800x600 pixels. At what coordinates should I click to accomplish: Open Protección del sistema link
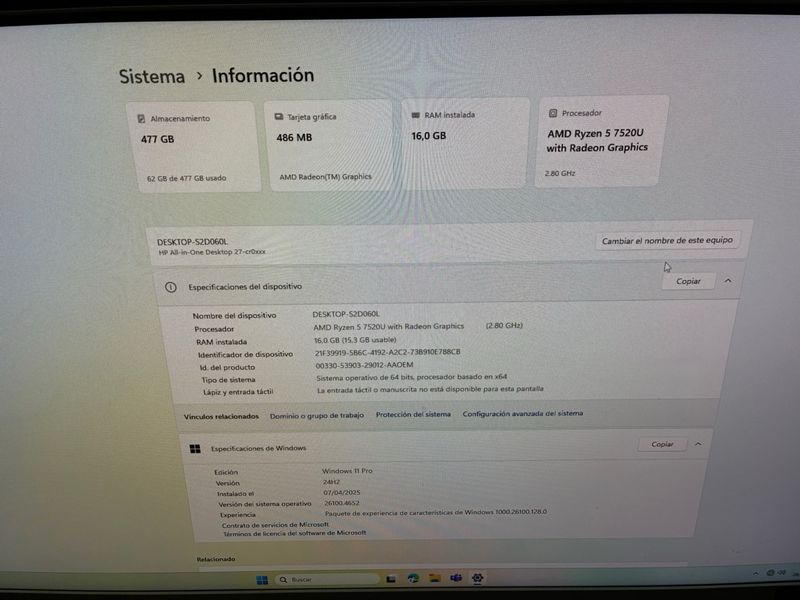pos(413,414)
